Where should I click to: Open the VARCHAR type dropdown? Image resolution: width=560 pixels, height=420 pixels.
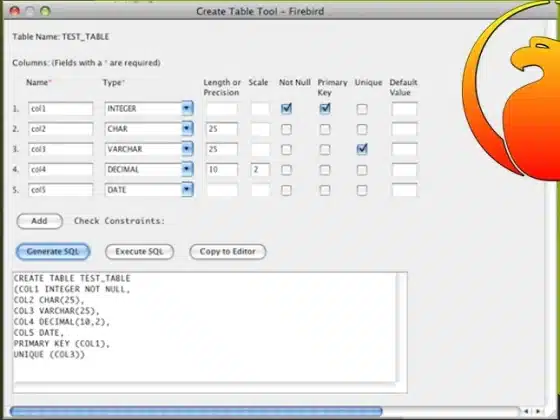pos(187,149)
